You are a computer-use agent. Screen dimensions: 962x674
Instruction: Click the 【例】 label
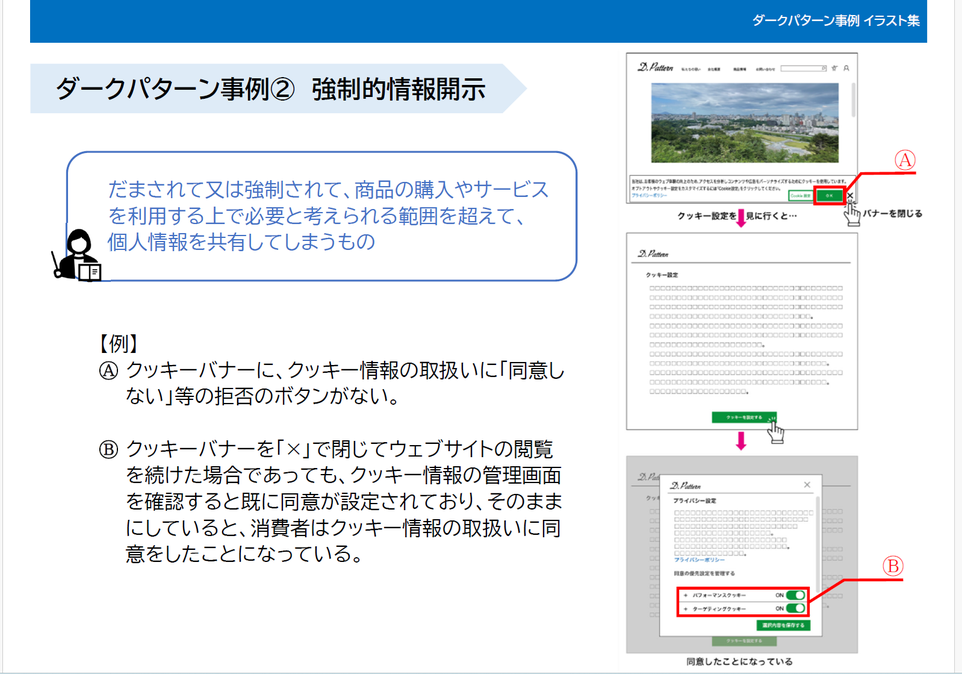(118, 343)
